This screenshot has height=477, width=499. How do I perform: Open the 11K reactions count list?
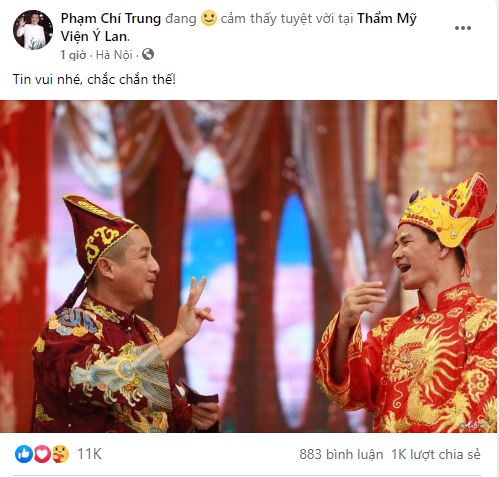click(x=89, y=454)
